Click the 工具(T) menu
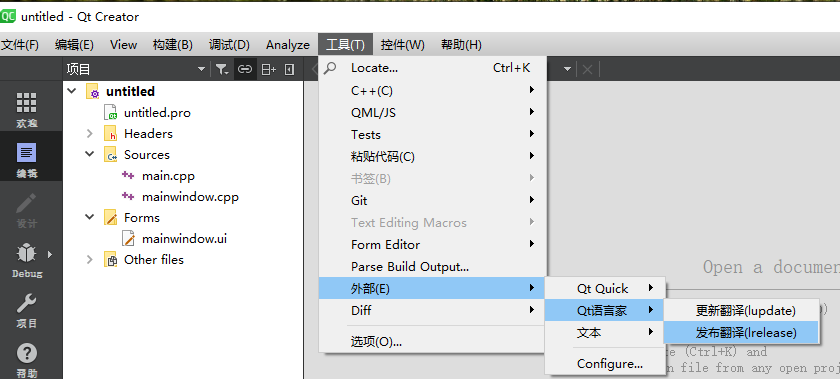 pyautogui.click(x=346, y=45)
